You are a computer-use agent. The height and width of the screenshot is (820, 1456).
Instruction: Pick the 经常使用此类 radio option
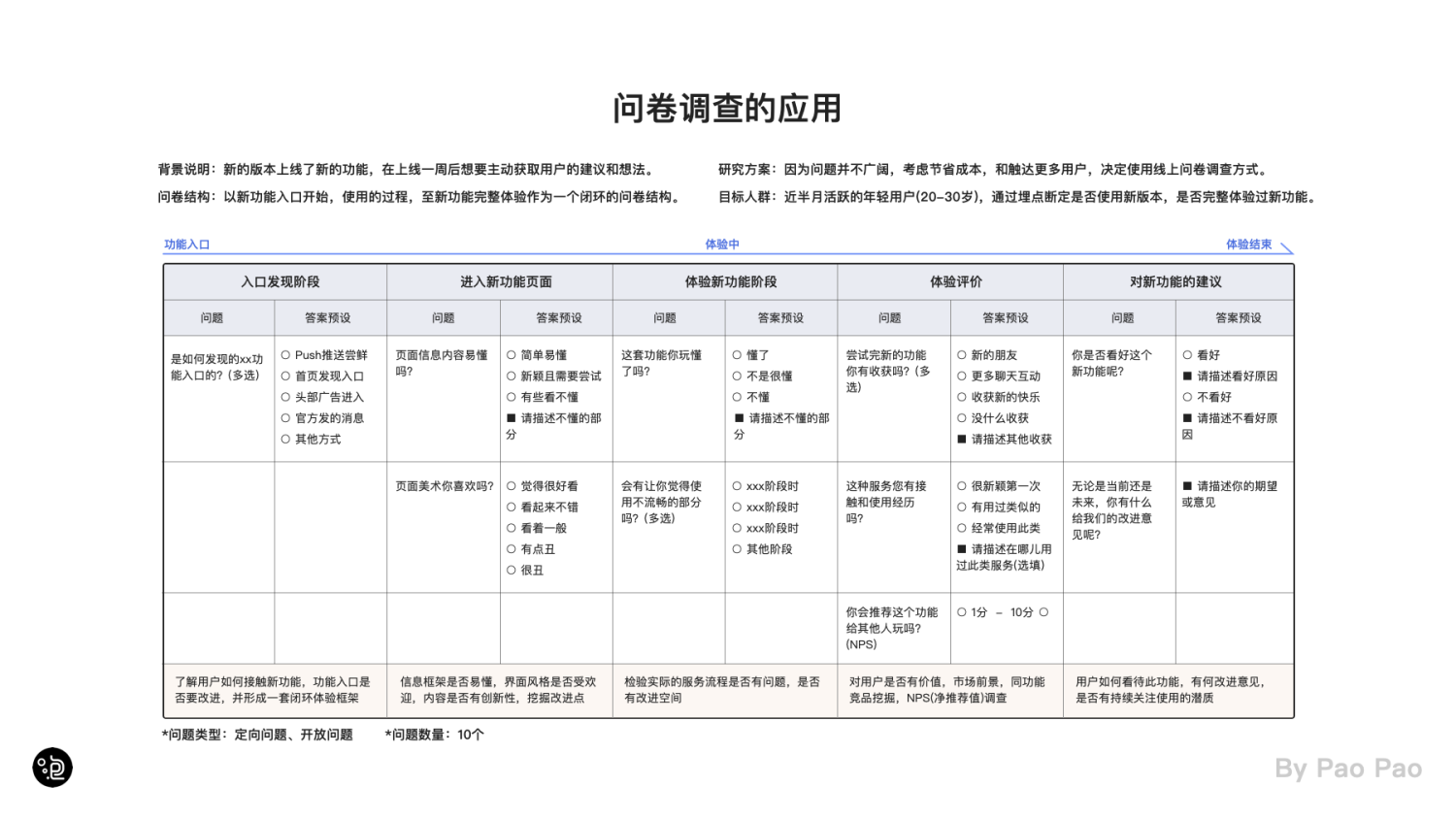(962, 528)
